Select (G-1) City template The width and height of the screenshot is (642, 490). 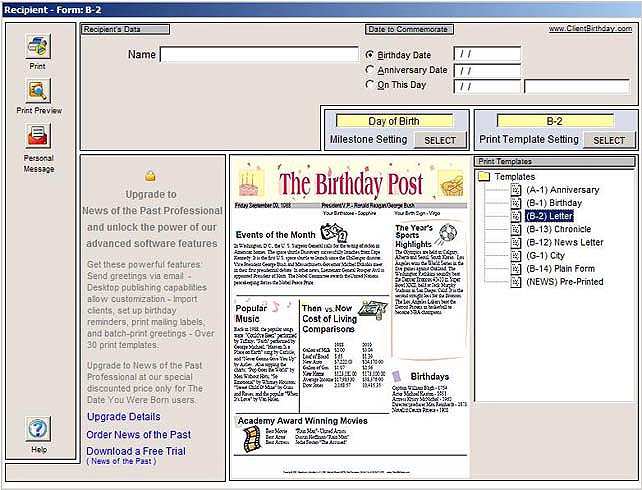click(x=545, y=255)
